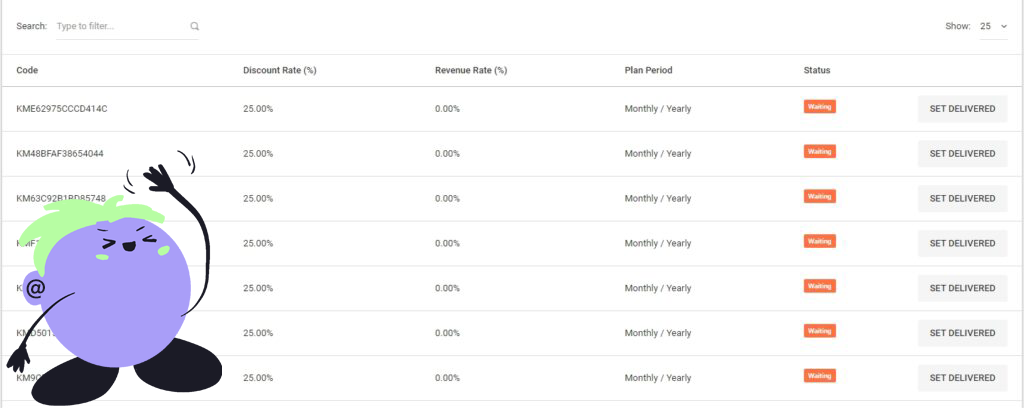Click the search magnifier icon
This screenshot has width=1024, height=408.
pyautogui.click(x=194, y=26)
